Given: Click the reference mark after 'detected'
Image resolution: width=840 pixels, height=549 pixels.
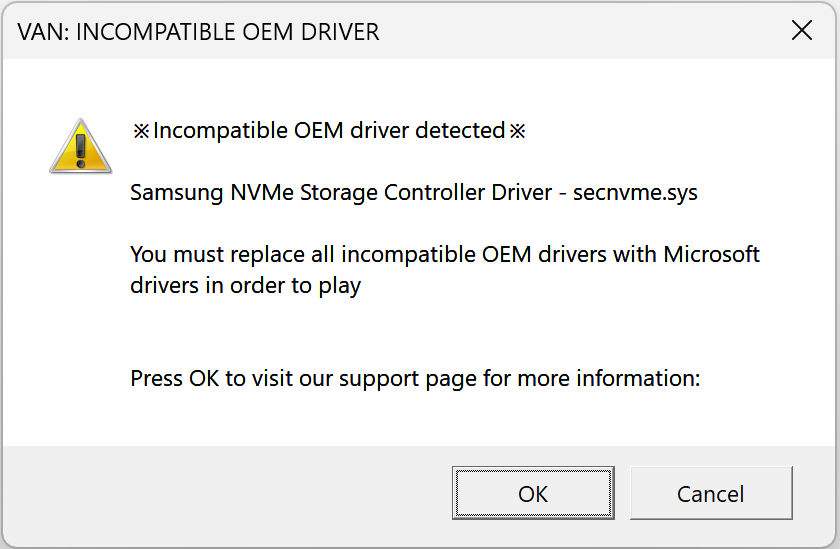Looking at the screenshot, I should point(517,131).
